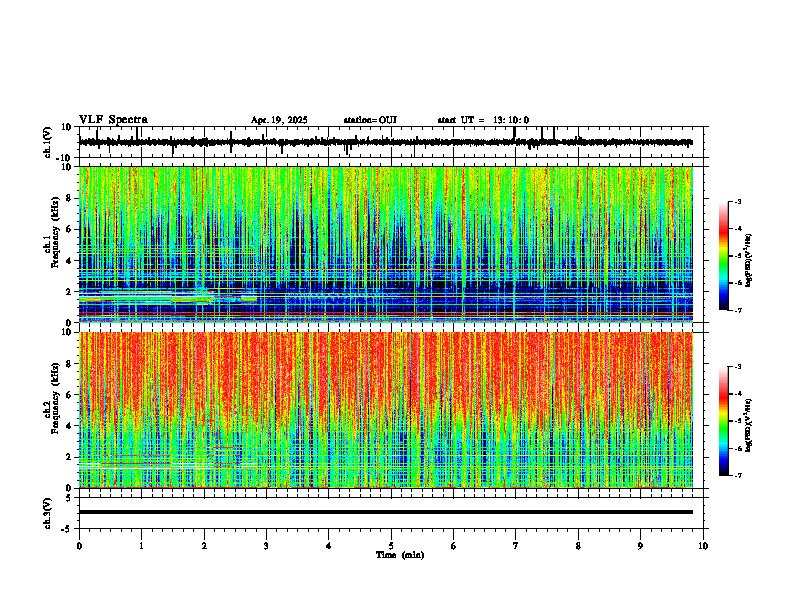Click the ch.1 colorbar log(PSD) label
The image size is (792, 612).
[x=749, y=261]
